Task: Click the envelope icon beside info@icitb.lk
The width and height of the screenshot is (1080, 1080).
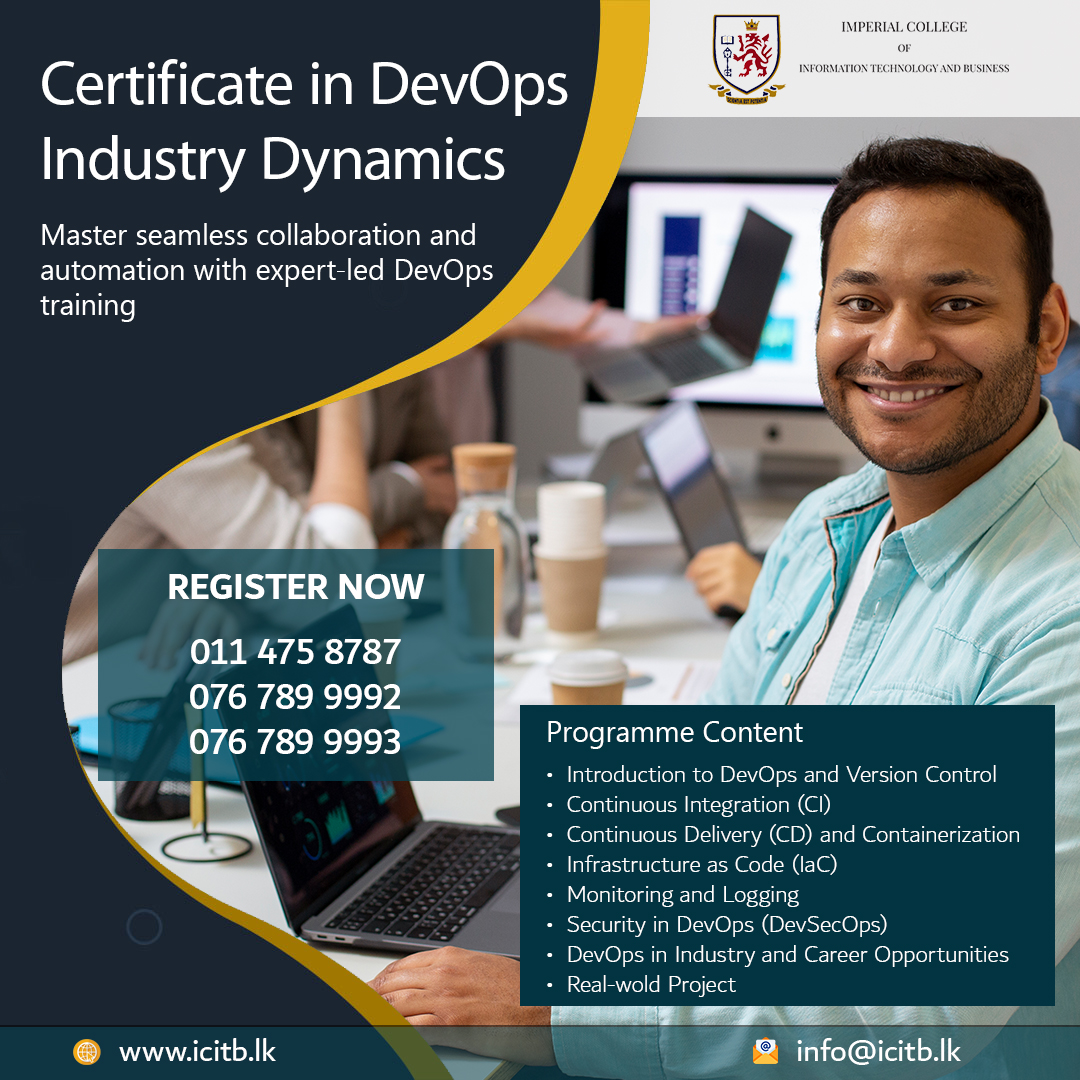Action: coord(765,1052)
